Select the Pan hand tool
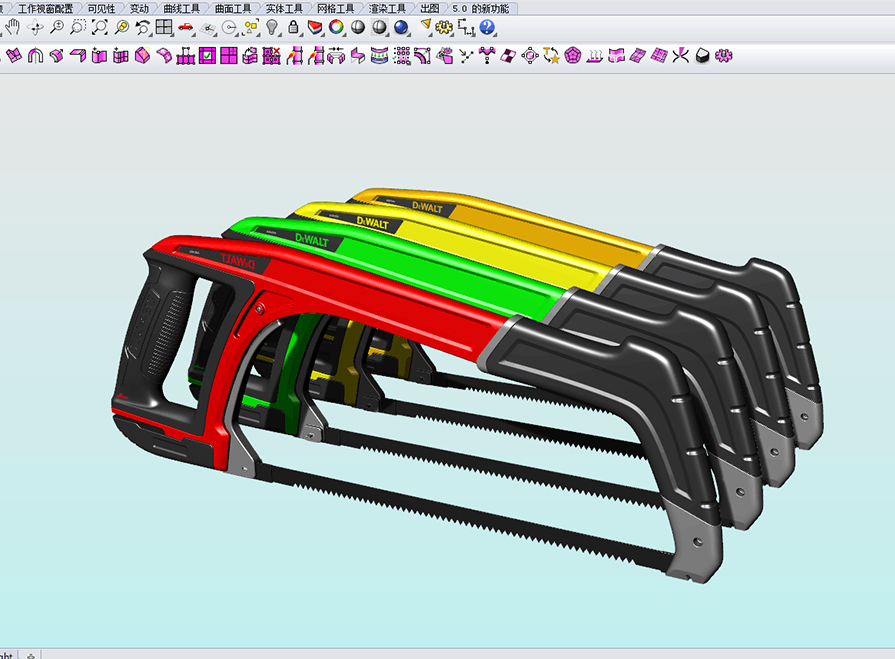 click(13, 27)
